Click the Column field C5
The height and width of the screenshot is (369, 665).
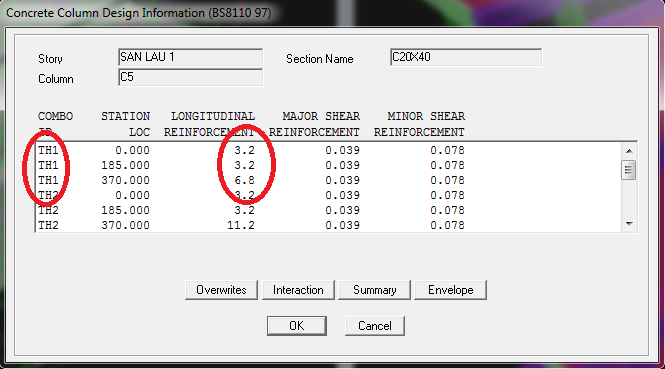point(190,77)
